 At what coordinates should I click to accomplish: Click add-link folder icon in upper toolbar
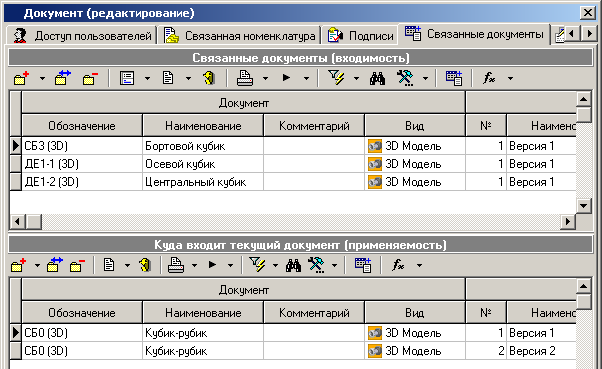22,78
